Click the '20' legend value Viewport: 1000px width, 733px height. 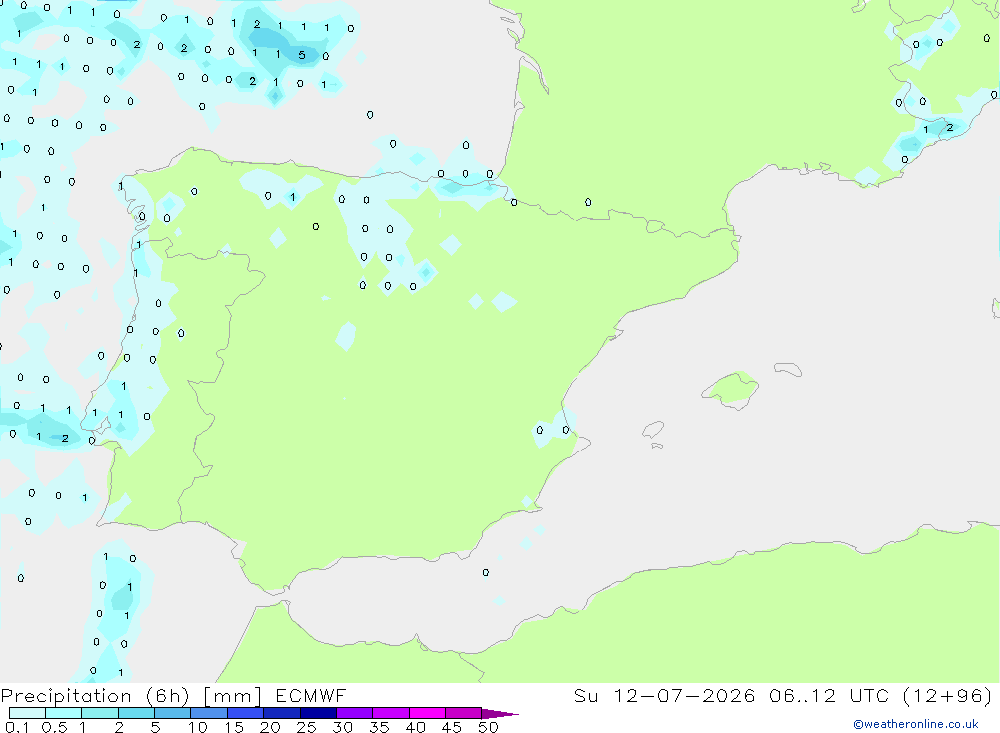click(x=270, y=727)
